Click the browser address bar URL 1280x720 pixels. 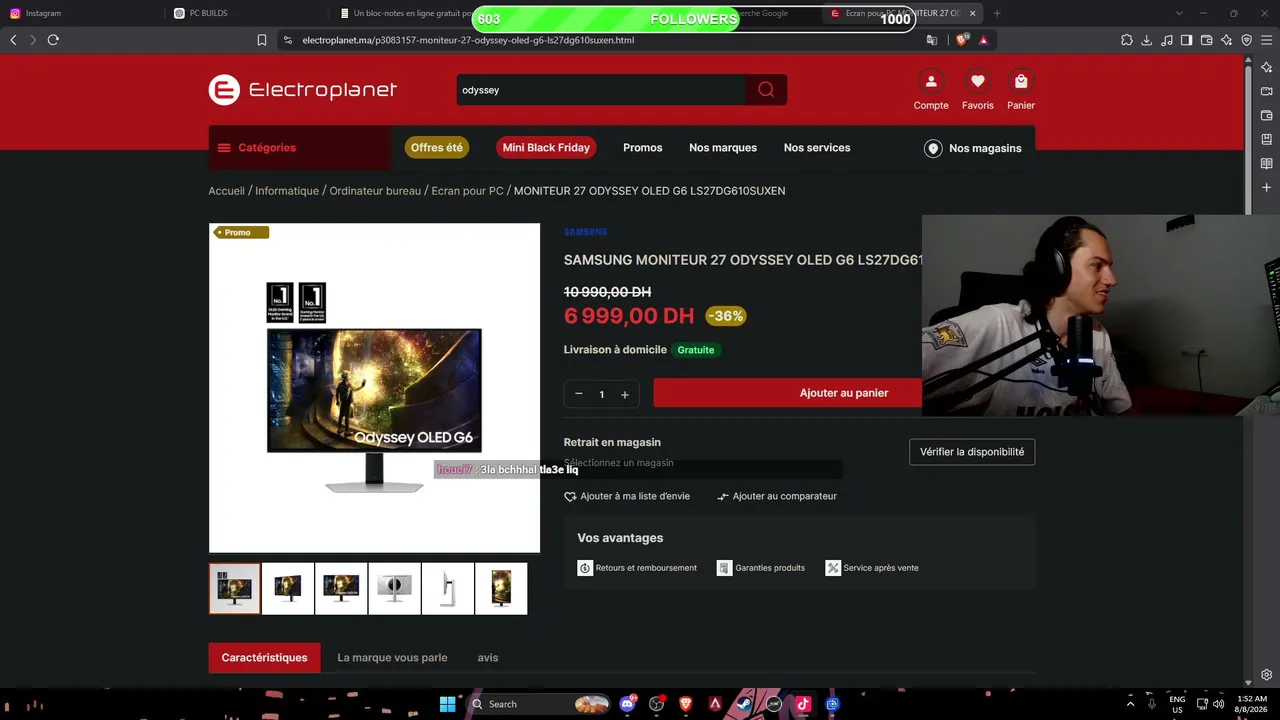point(468,40)
